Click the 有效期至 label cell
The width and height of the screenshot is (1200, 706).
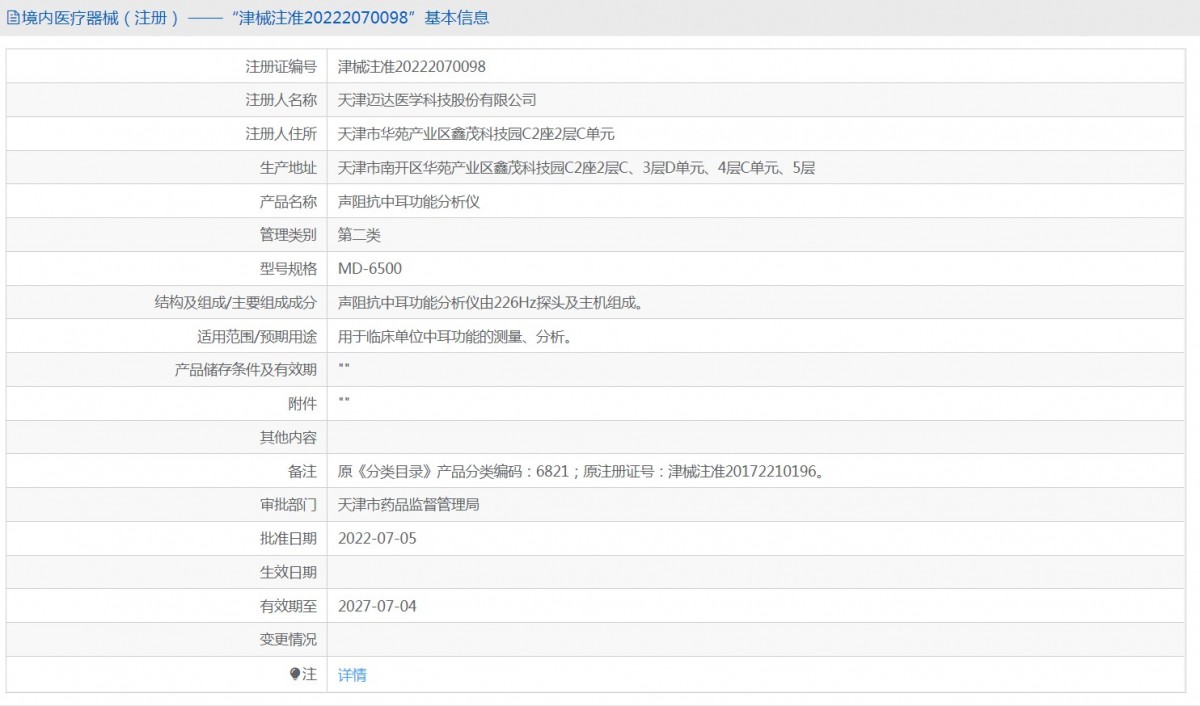point(167,606)
